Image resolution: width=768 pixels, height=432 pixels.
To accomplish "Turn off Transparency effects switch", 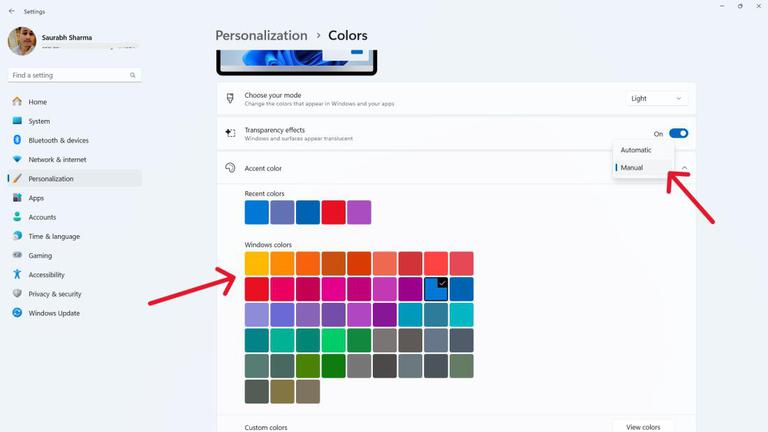I will point(678,133).
